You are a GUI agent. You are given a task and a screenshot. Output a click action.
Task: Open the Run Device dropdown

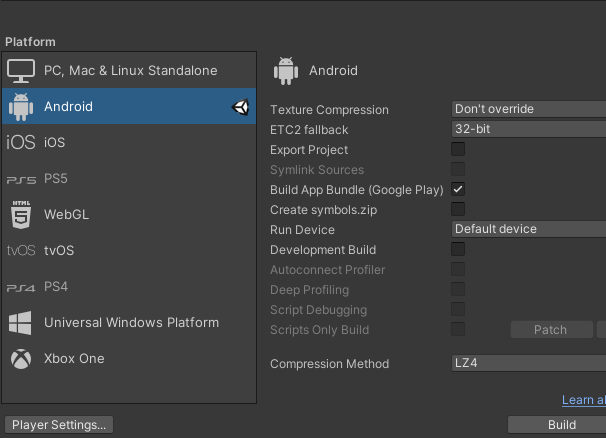529,229
